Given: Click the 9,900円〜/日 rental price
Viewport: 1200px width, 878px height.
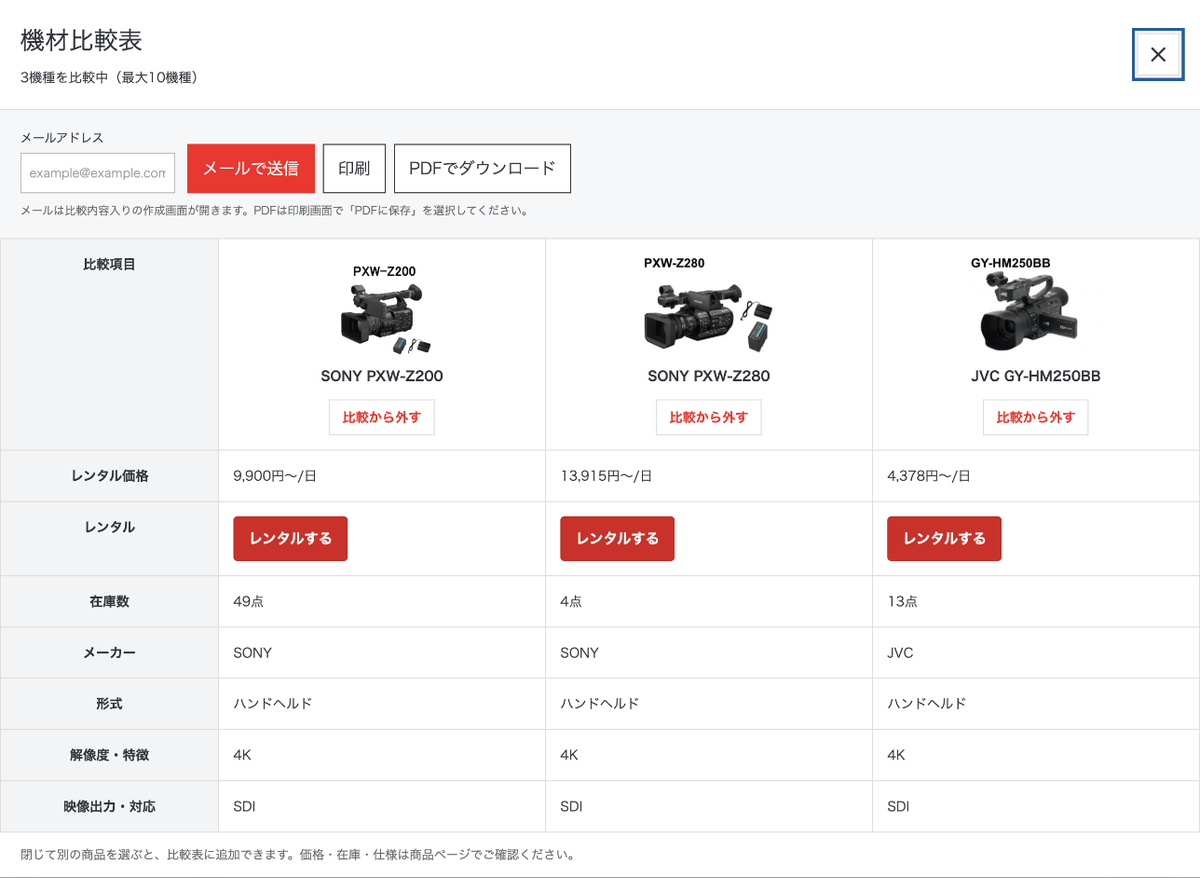Looking at the screenshot, I should tap(275, 476).
